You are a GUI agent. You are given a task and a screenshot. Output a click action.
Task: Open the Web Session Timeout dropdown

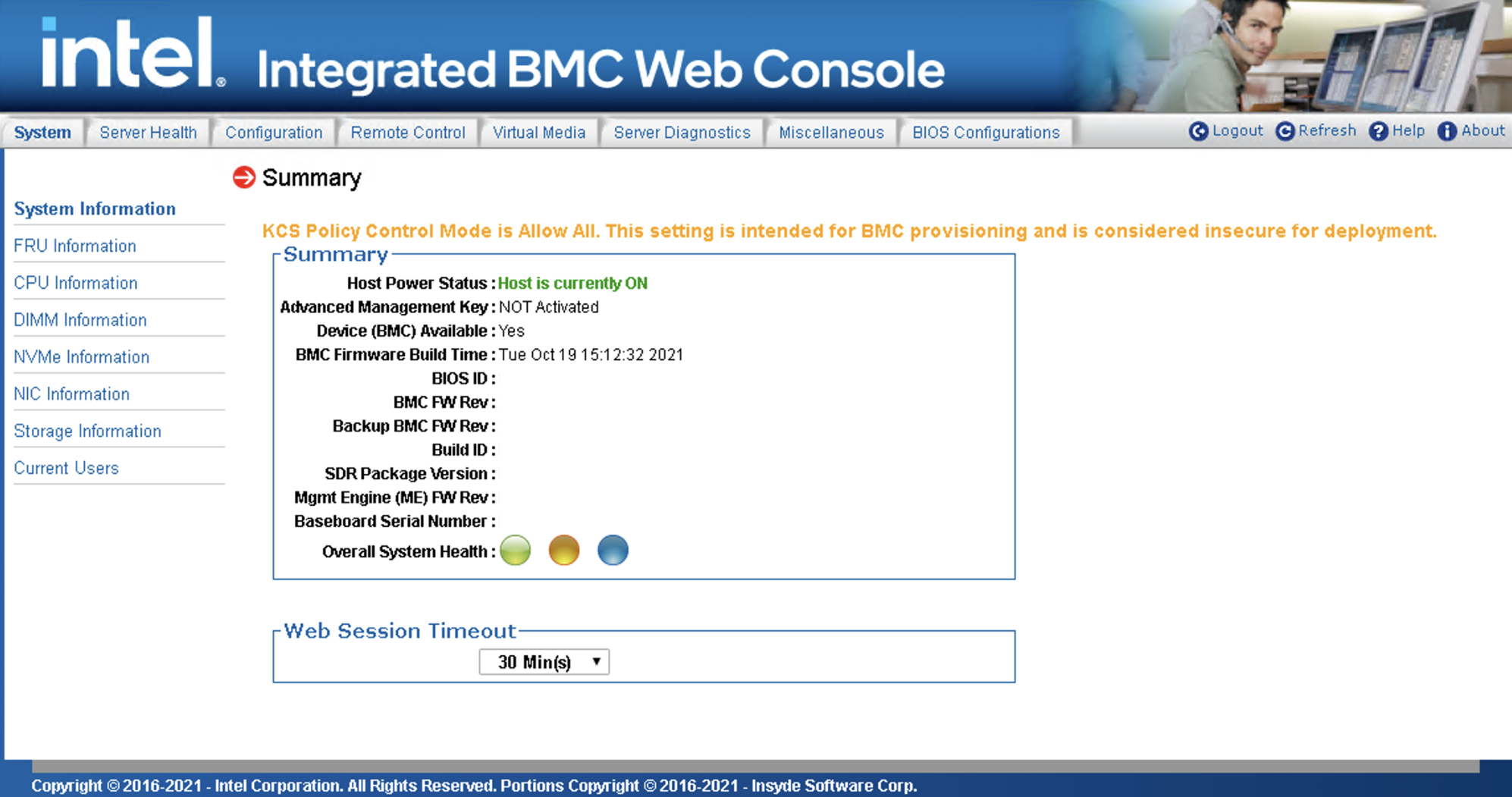(544, 662)
